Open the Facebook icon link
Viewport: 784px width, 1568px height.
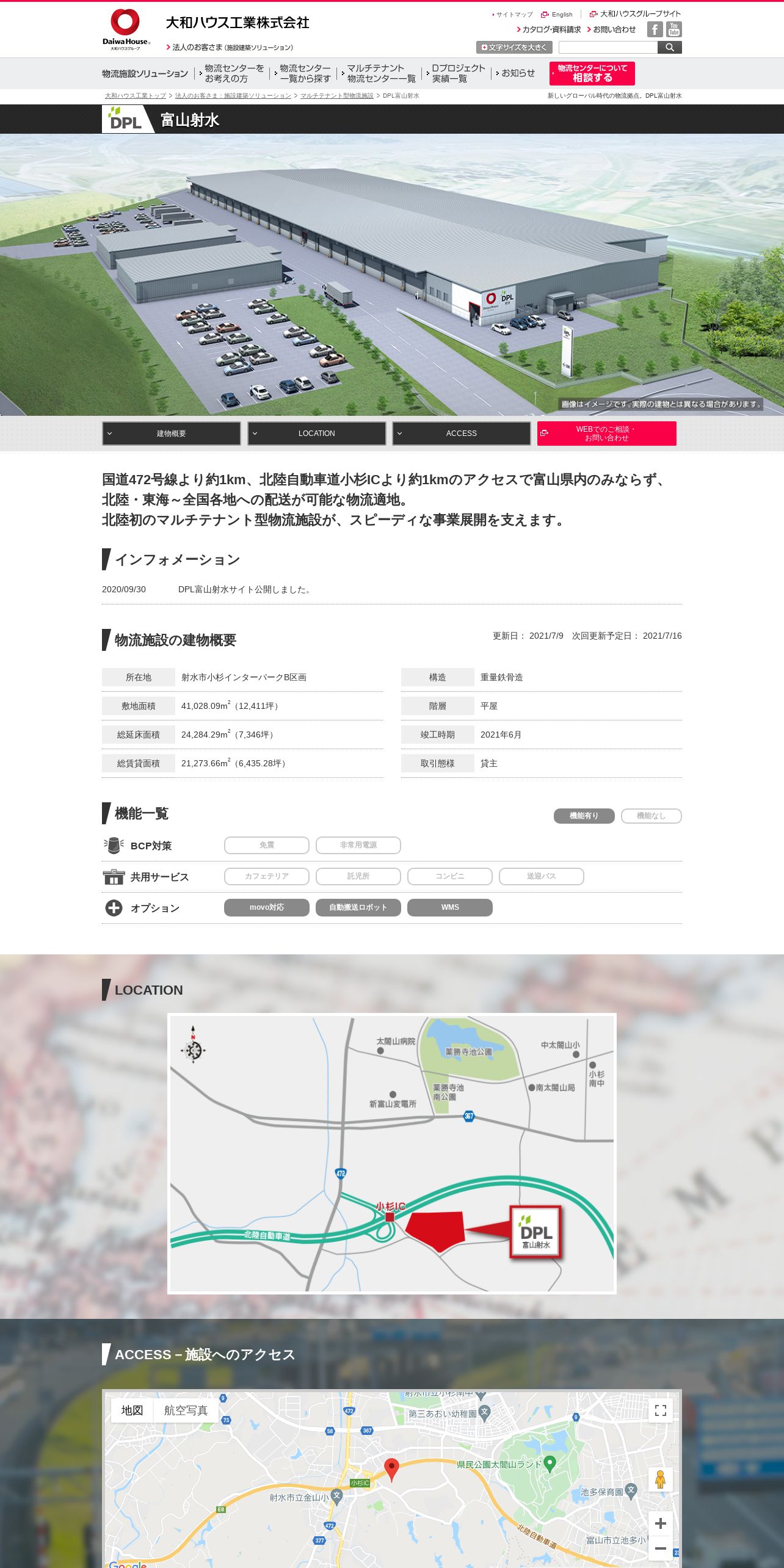(655, 29)
